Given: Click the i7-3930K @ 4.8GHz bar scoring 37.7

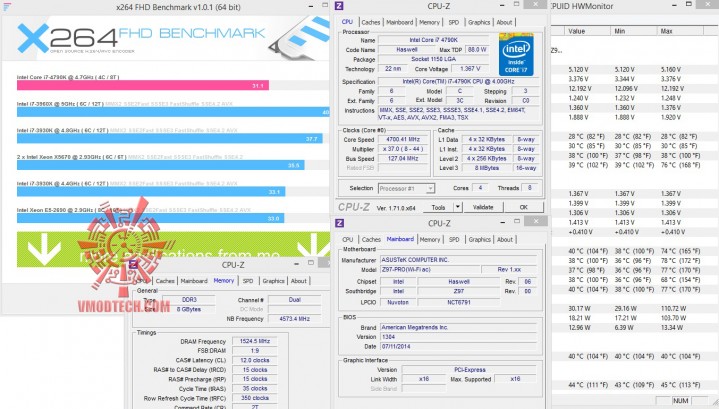Looking at the screenshot, I should click(x=170, y=138).
